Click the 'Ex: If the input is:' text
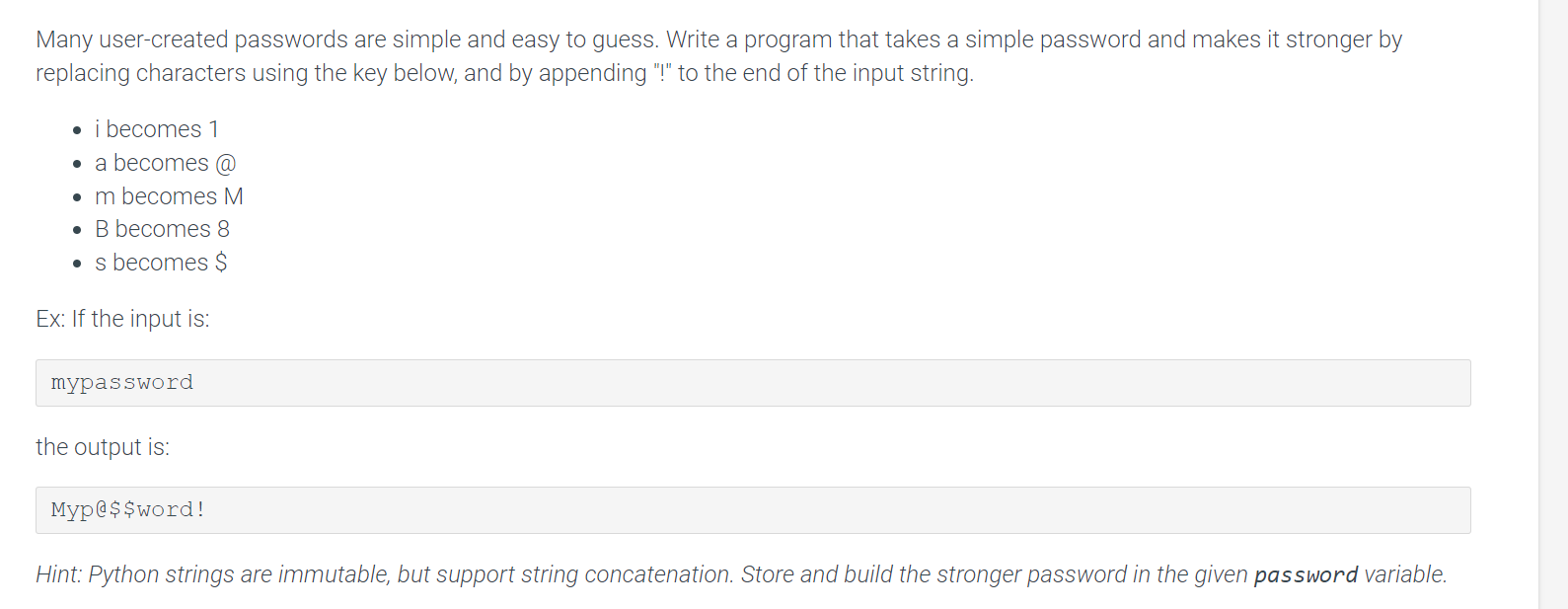The image size is (1568, 609). pos(122,319)
